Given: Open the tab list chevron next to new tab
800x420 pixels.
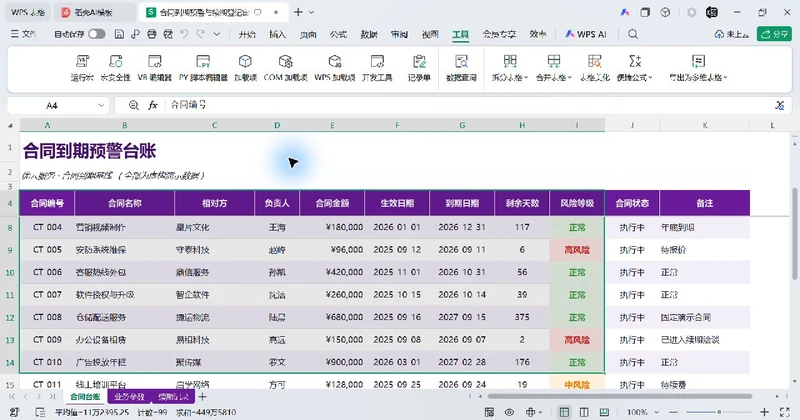Looking at the screenshot, I should coord(312,12).
